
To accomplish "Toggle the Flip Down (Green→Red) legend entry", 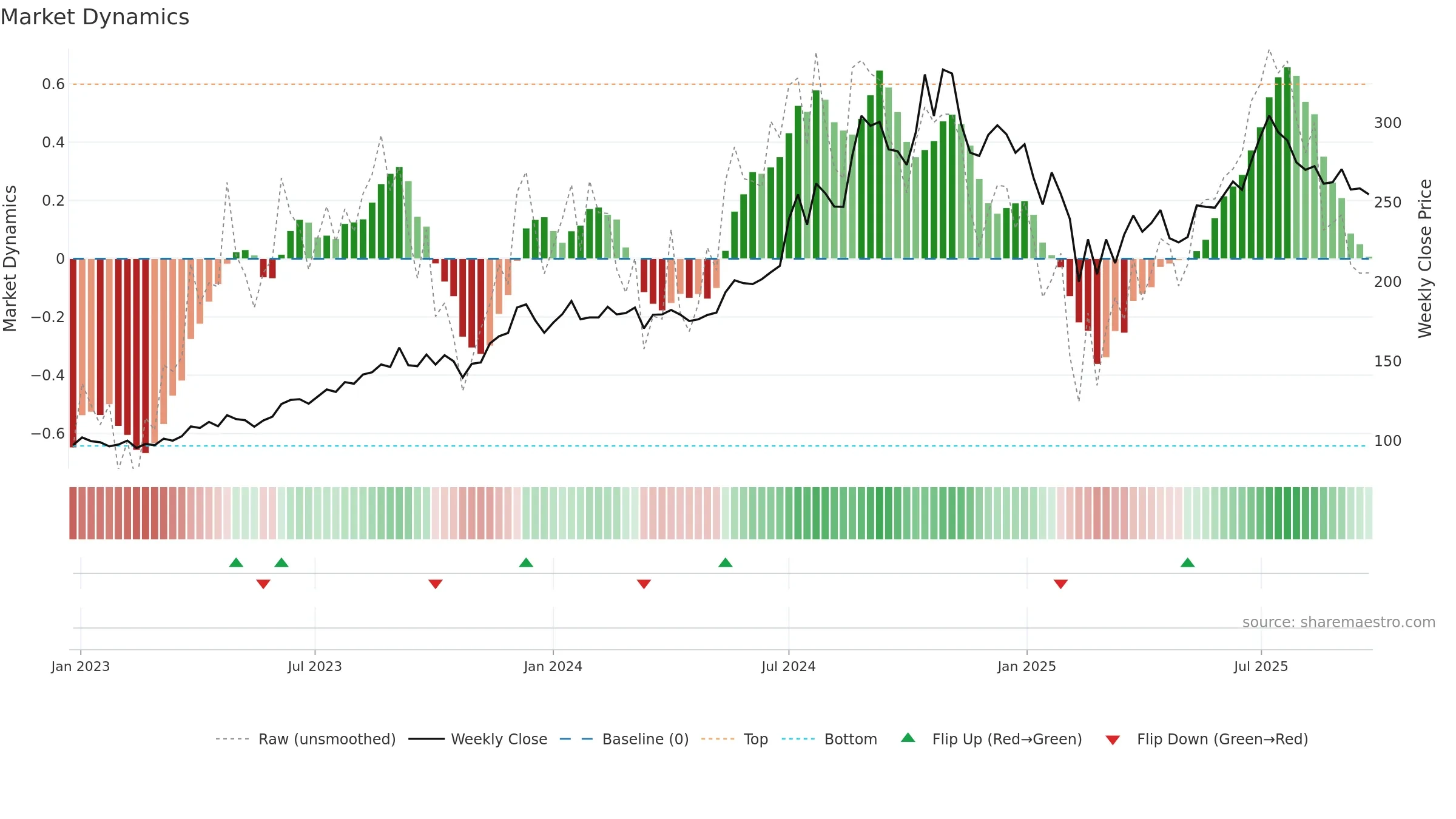I will click(1207, 739).
